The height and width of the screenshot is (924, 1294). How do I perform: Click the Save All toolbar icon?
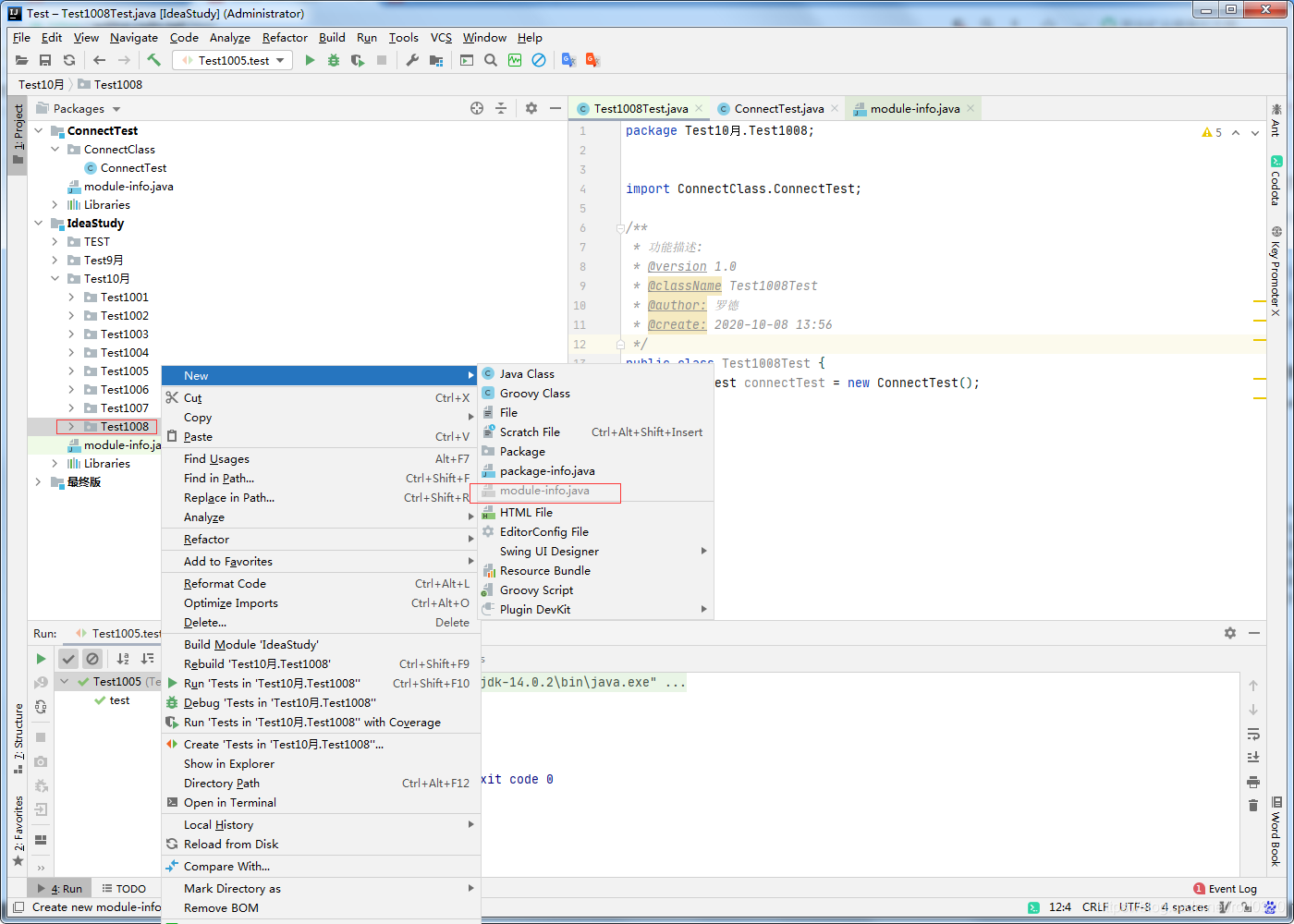point(45,60)
